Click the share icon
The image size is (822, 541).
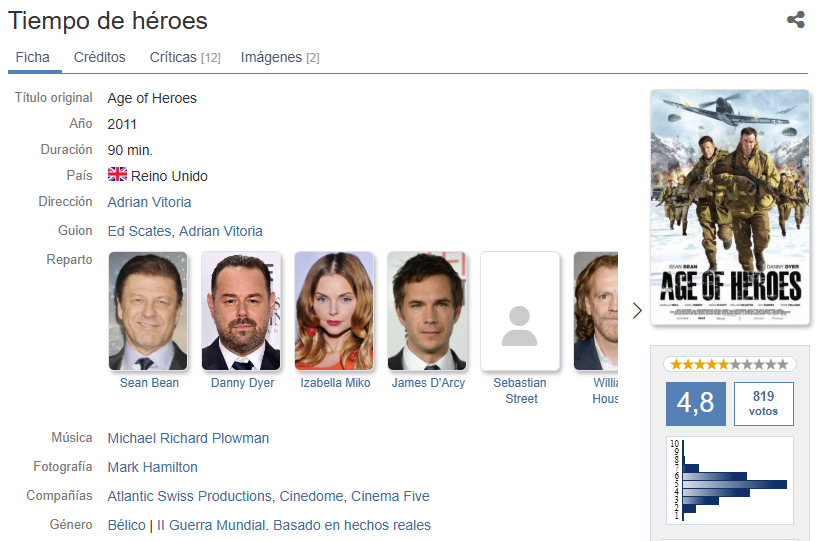pyautogui.click(x=795, y=20)
